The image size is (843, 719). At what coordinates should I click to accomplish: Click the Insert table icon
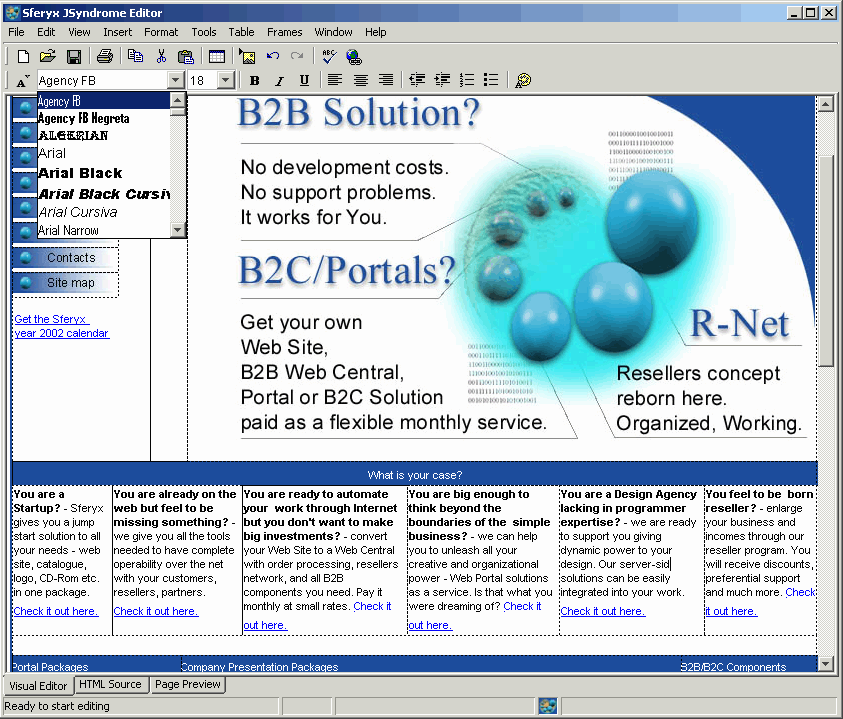(217, 56)
